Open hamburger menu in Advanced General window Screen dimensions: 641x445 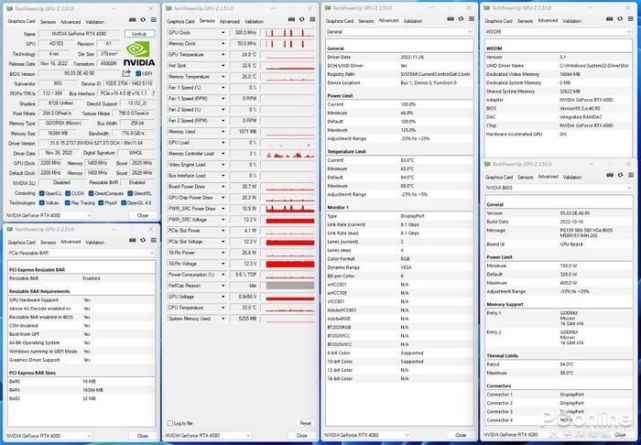(x=471, y=18)
